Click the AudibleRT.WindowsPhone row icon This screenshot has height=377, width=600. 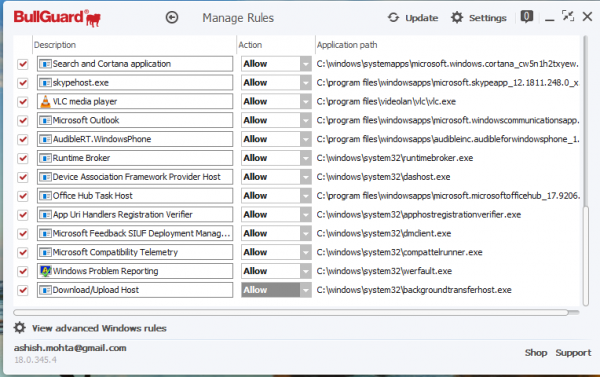(46, 139)
